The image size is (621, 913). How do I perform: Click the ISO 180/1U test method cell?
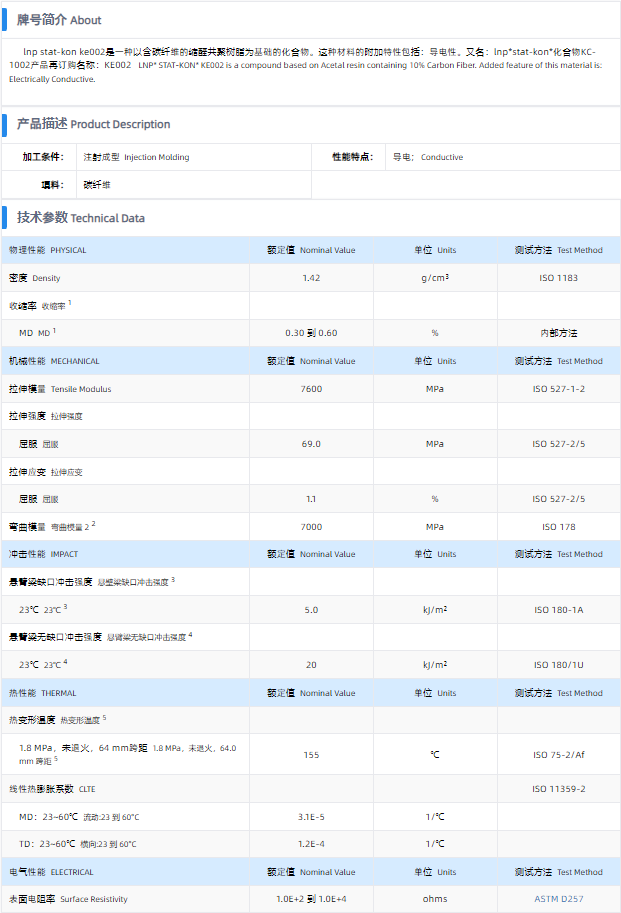point(559,664)
